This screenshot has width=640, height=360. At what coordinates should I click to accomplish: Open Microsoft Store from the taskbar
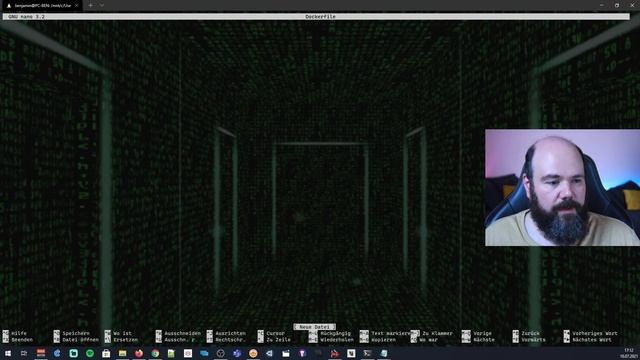coord(106,353)
